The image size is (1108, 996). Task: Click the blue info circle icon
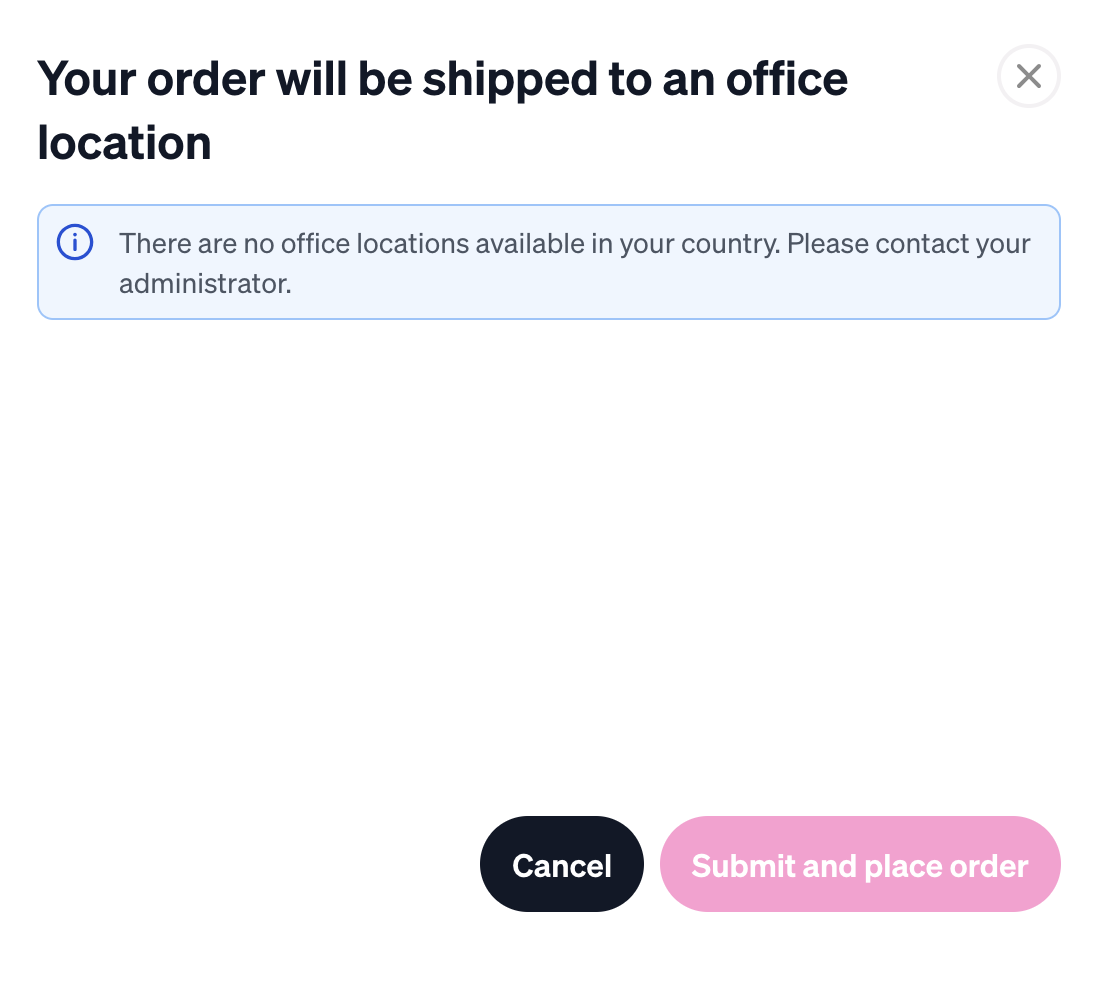(75, 242)
